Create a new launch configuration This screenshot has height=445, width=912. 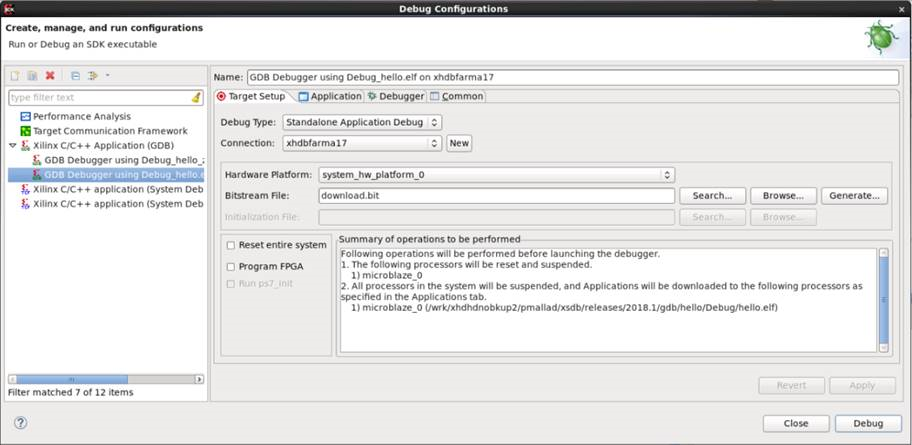point(15,76)
